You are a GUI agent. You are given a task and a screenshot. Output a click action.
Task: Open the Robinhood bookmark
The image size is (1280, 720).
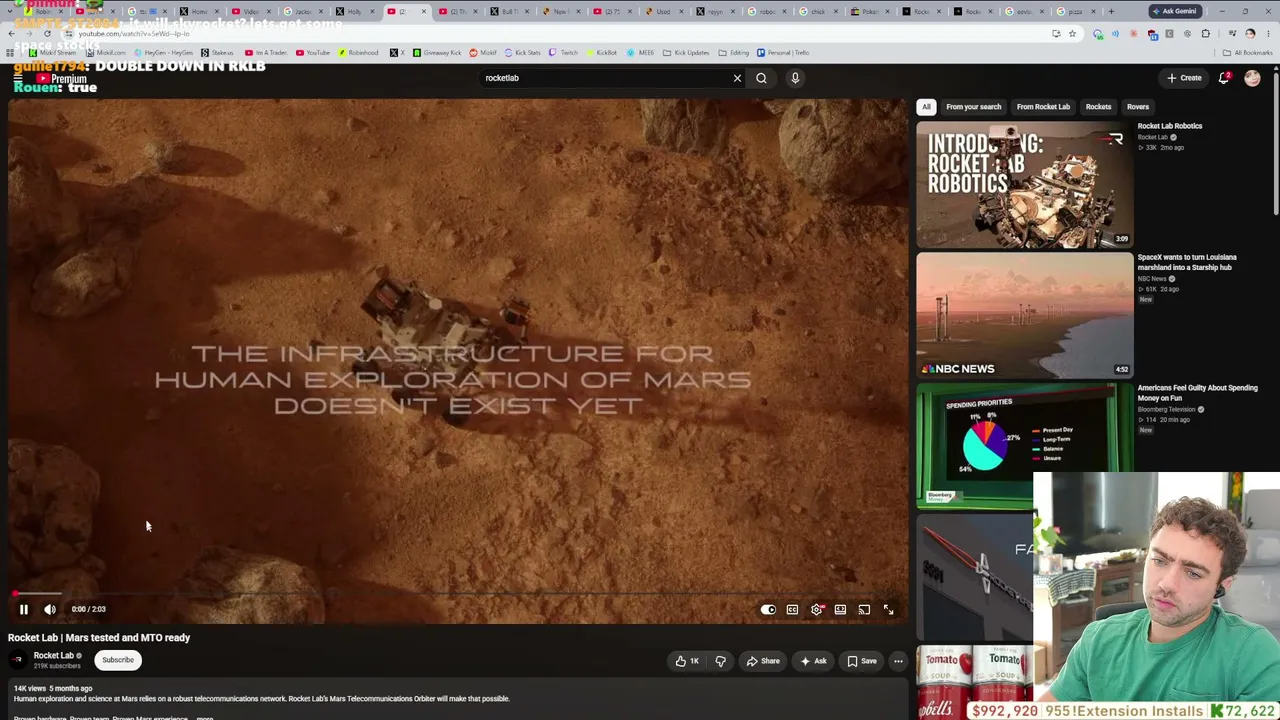coord(358,53)
